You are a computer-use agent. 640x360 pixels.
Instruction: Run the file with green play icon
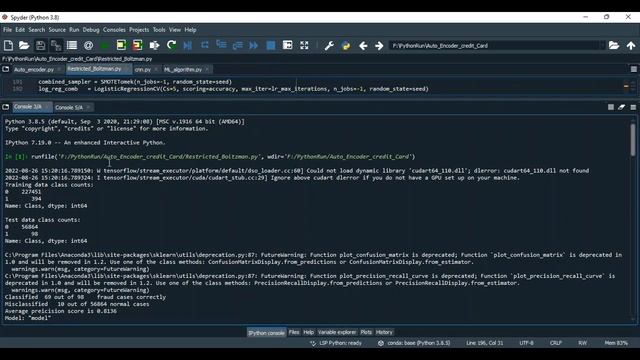point(104,45)
